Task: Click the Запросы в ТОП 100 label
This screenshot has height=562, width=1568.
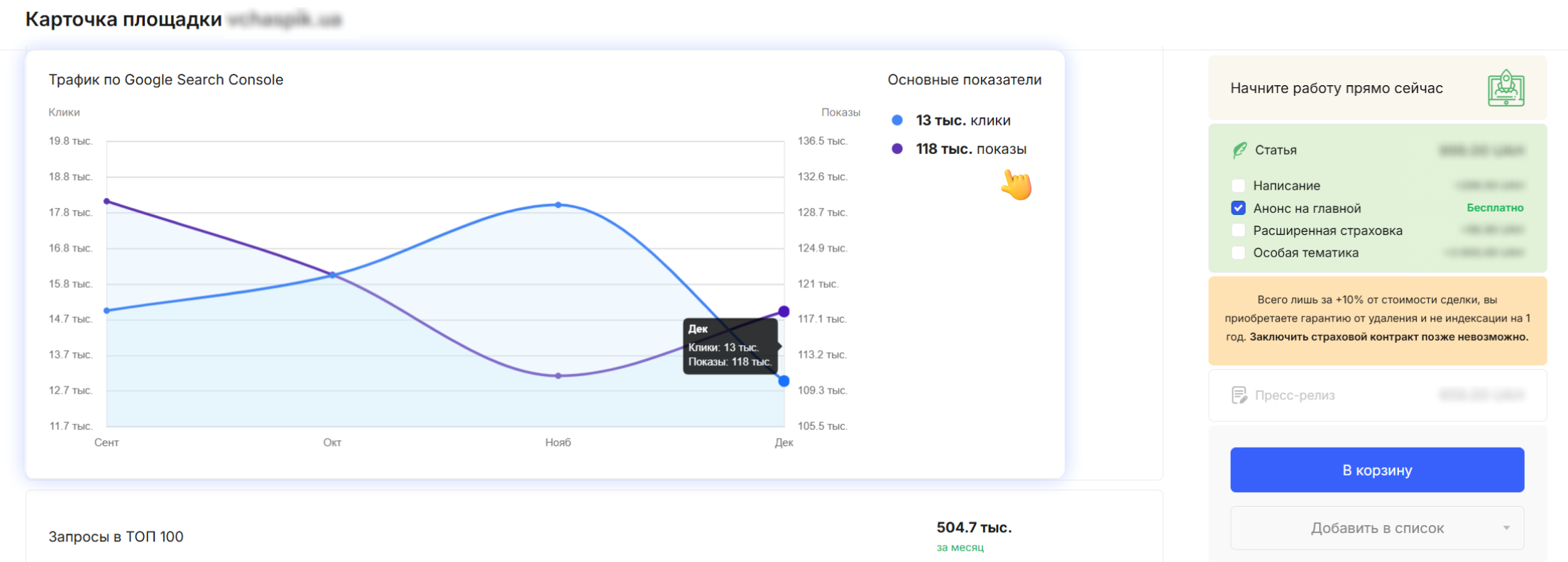Action: click(x=116, y=537)
